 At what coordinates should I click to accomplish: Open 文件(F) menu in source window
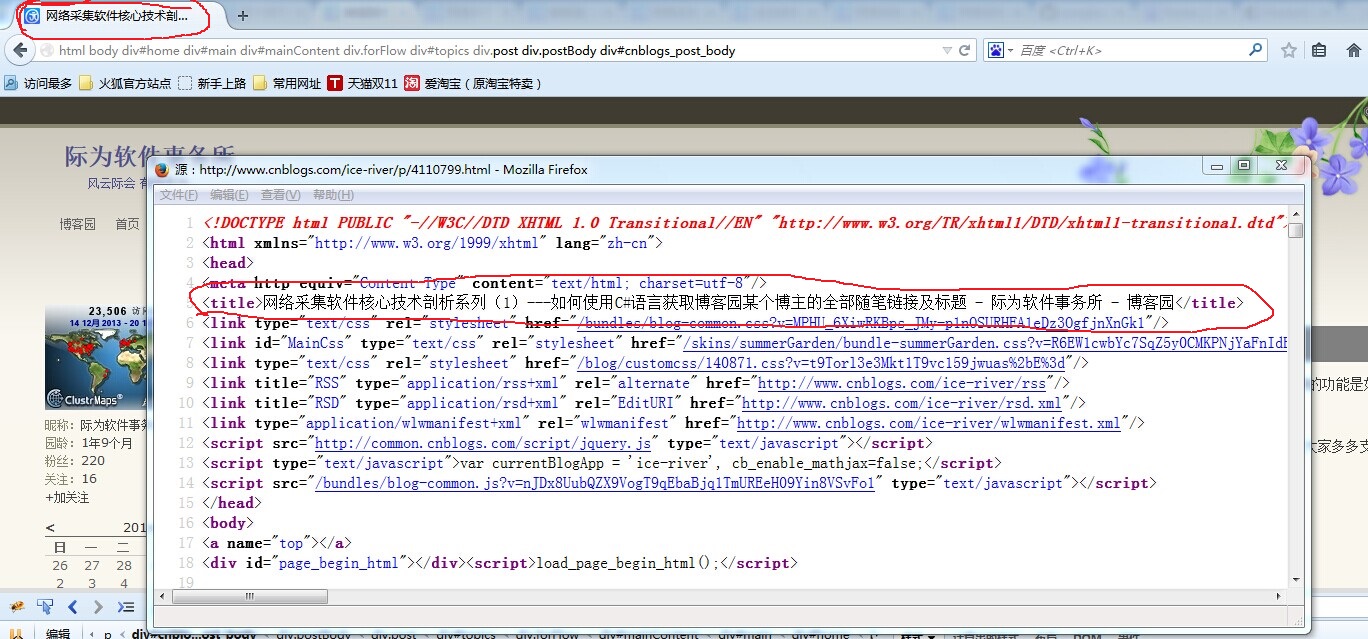point(178,195)
